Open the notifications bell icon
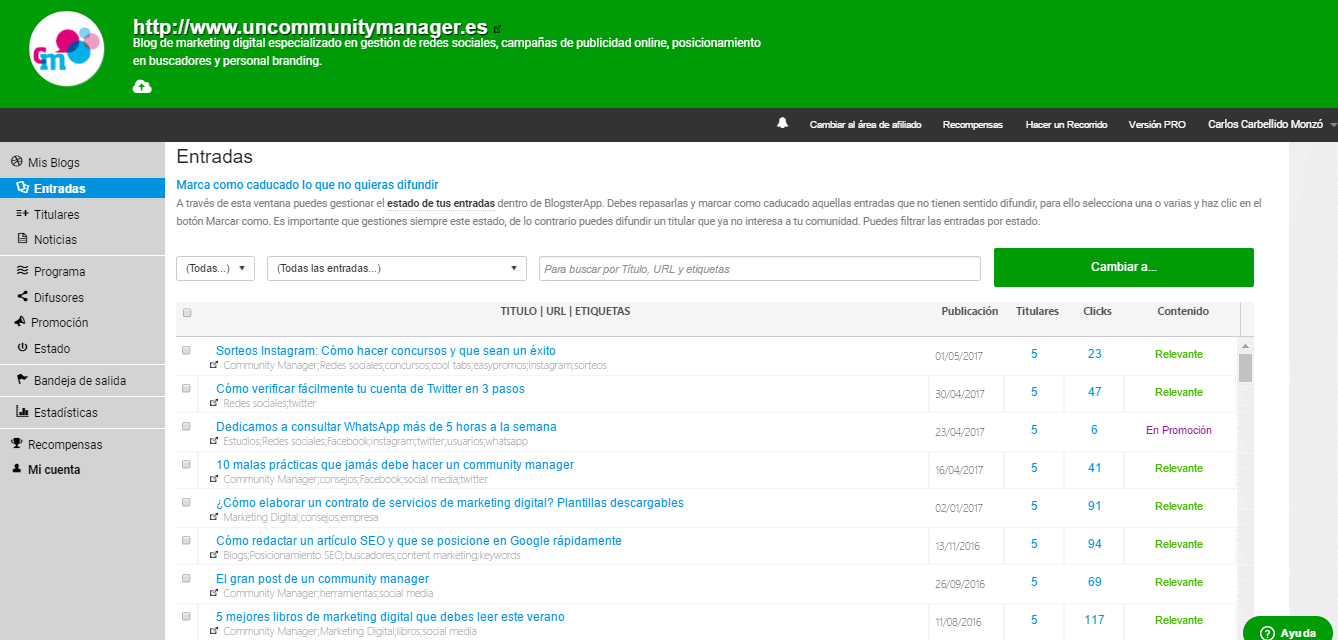Viewport: 1338px width, 640px height. pyautogui.click(x=783, y=123)
